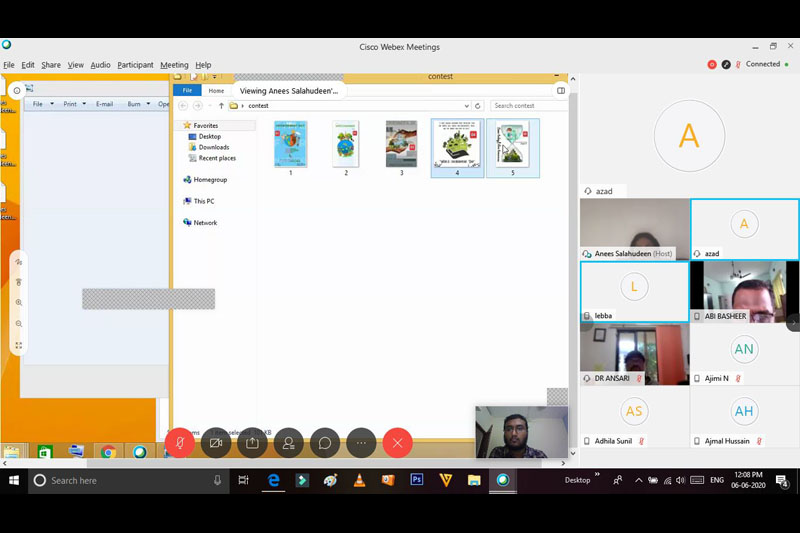800x533 pixels.
Task: Open the Share content button
Action: coord(252,442)
